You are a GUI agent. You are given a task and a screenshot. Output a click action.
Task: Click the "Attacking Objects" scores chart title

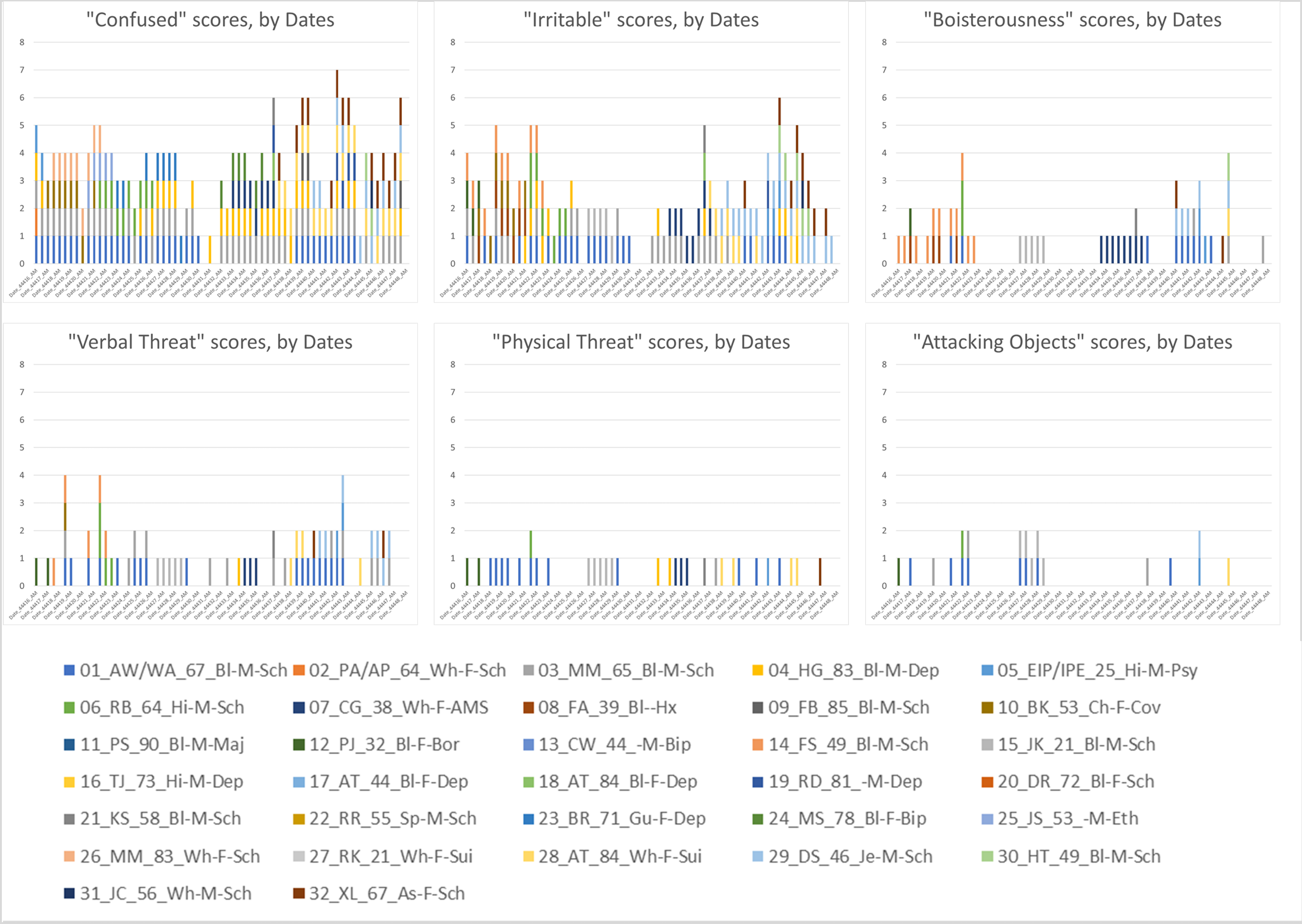tap(1072, 342)
